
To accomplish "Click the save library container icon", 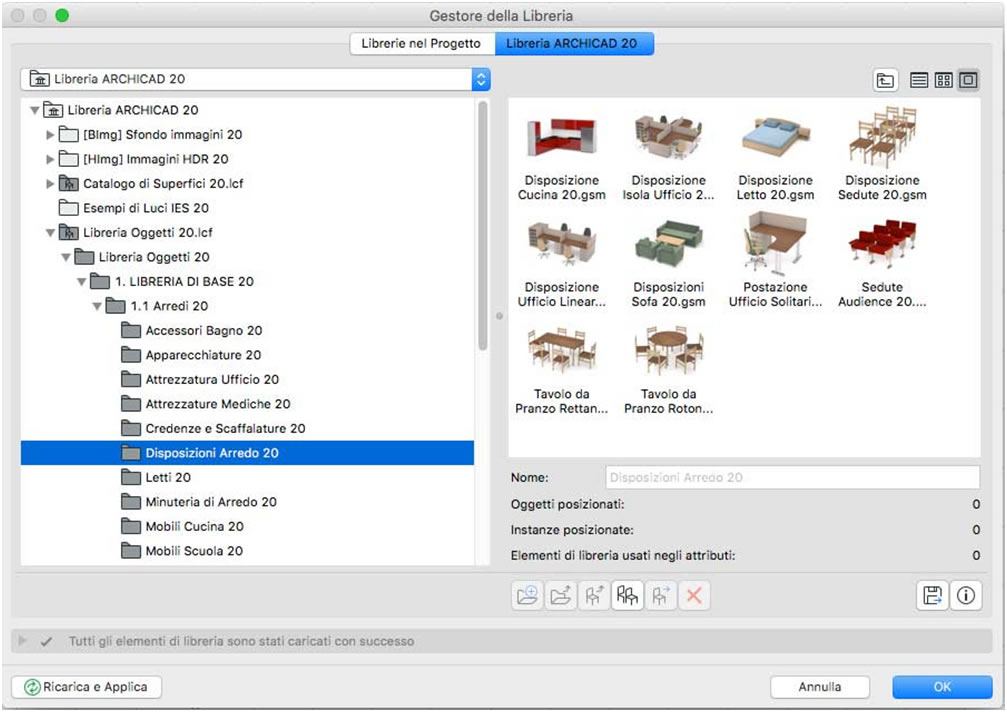I will [x=932, y=596].
